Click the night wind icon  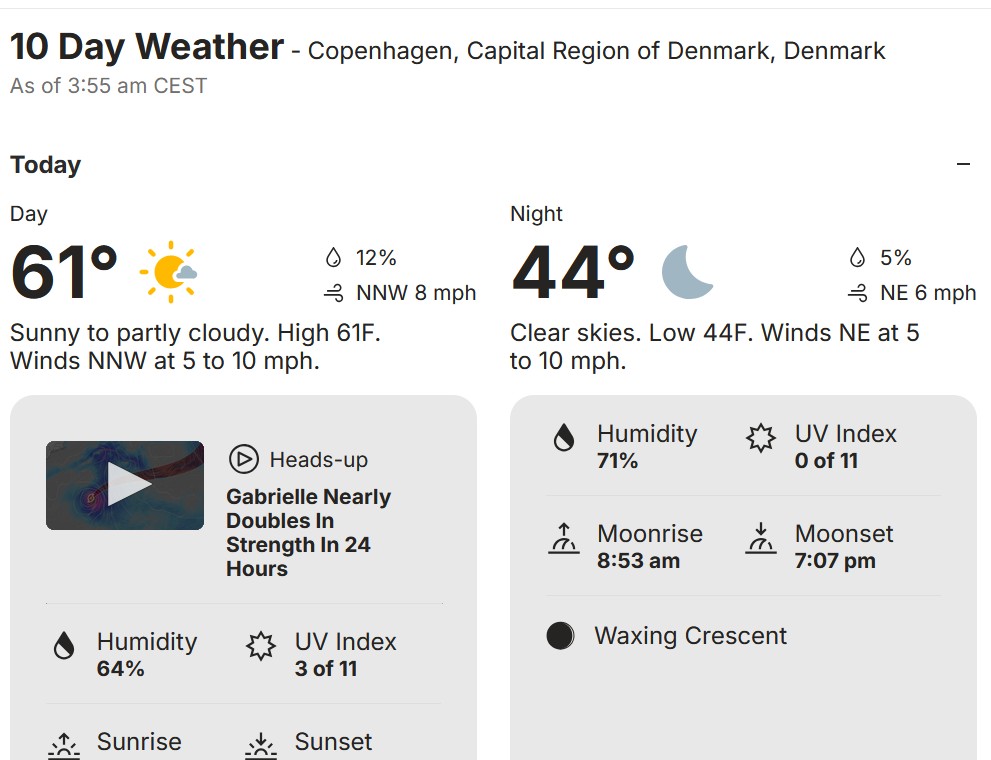pos(857,293)
